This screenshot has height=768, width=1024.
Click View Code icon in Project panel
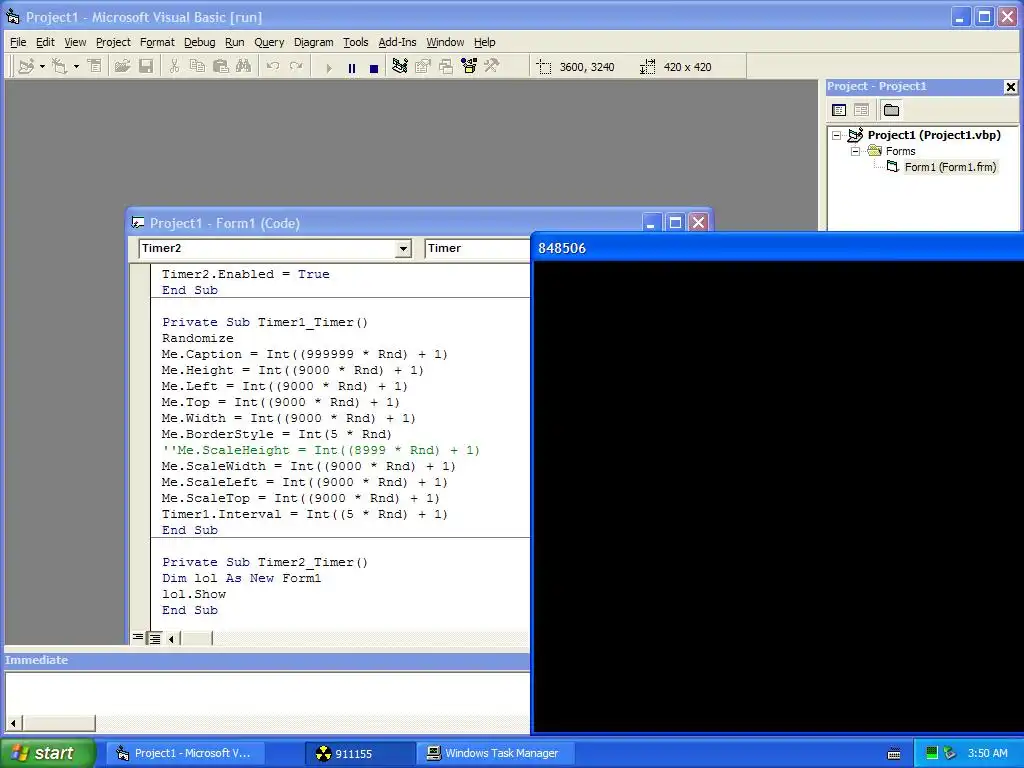coord(839,110)
